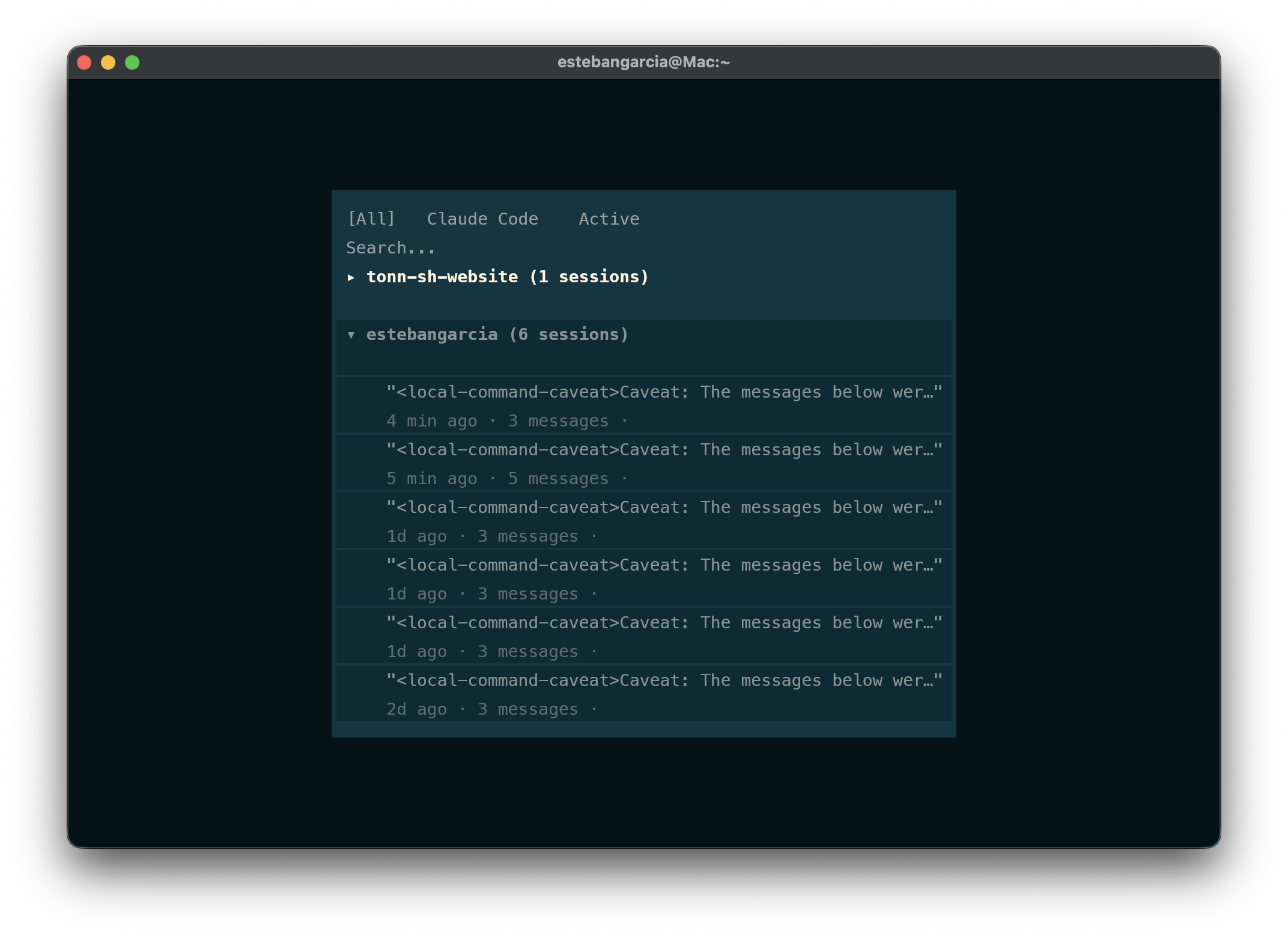Switch to the Claude Code tab
This screenshot has height=937, width=1288.
[x=482, y=219]
